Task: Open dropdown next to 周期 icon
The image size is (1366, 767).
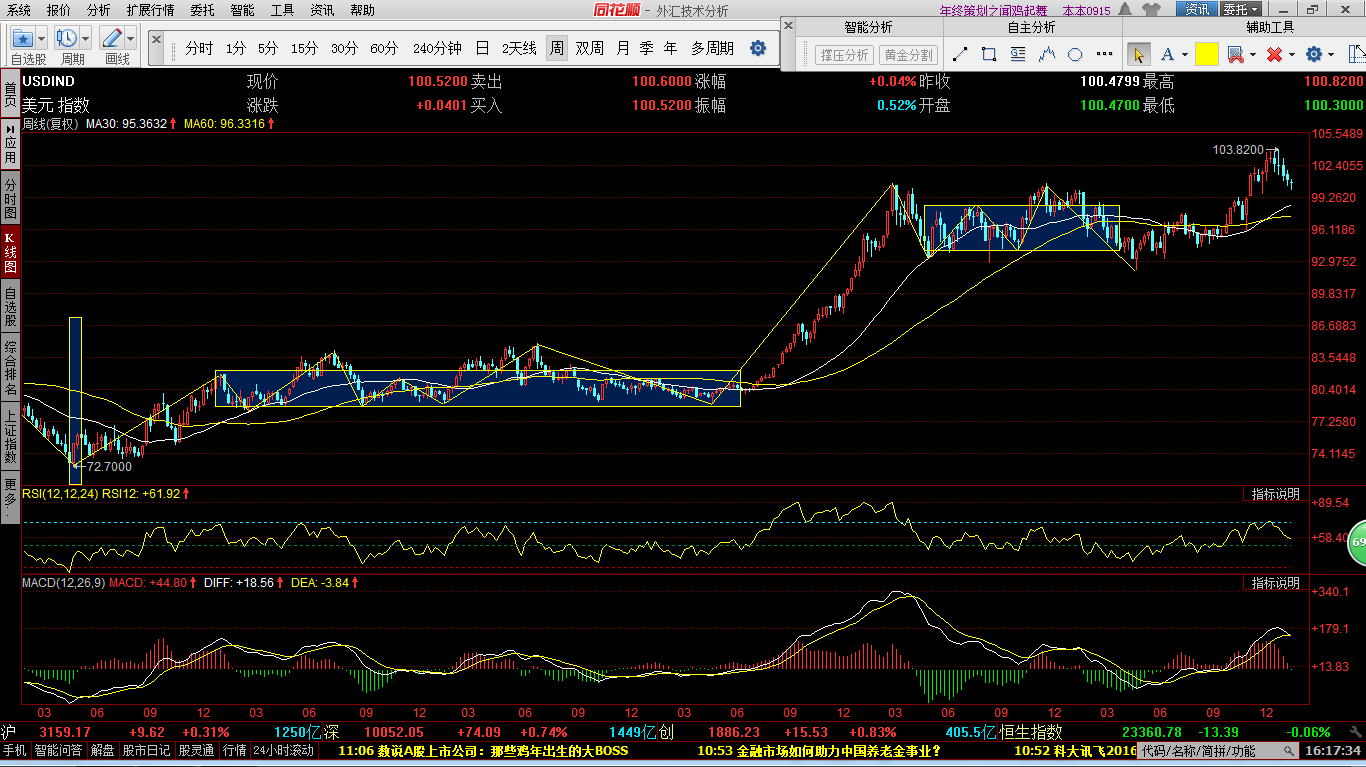Action: pyautogui.click(x=86, y=39)
